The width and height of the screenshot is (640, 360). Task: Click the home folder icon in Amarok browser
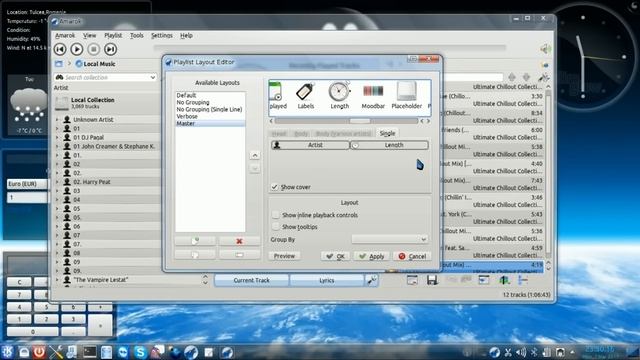coord(59,64)
